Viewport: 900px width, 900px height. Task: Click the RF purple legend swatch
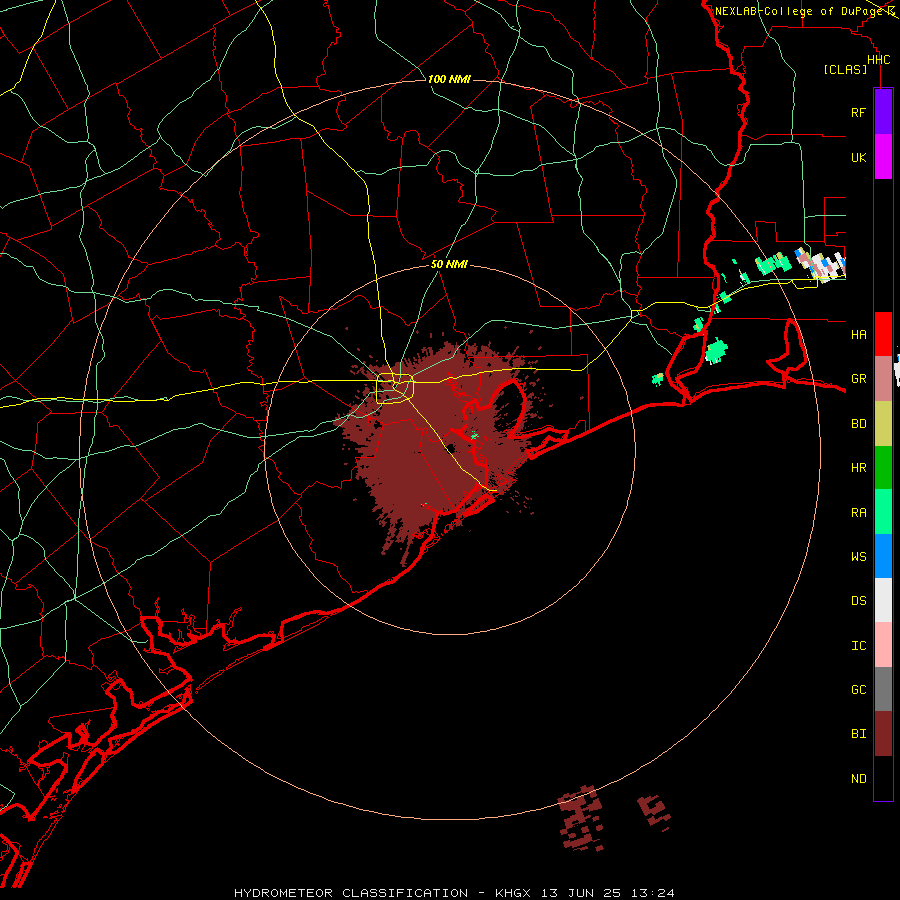[x=883, y=112]
